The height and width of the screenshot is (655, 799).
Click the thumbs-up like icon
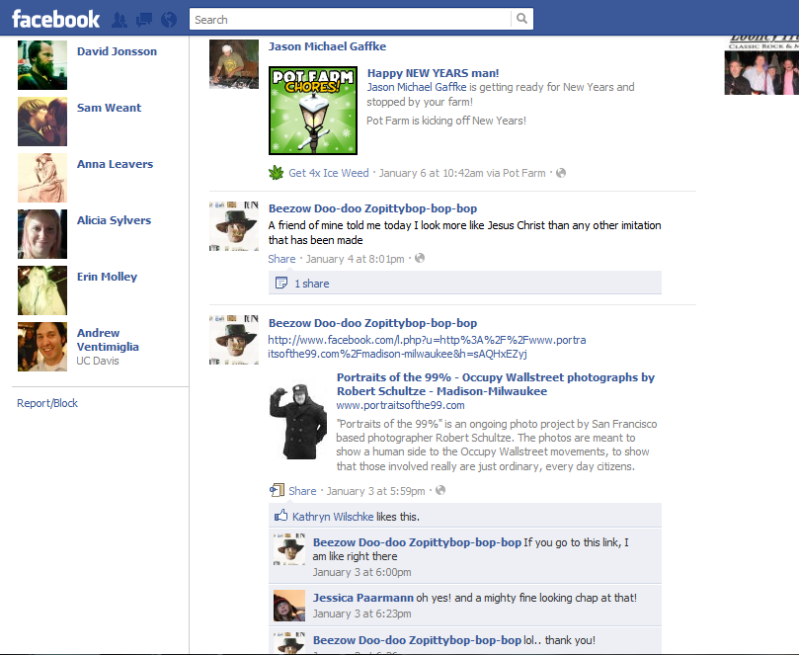pos(281,516)
